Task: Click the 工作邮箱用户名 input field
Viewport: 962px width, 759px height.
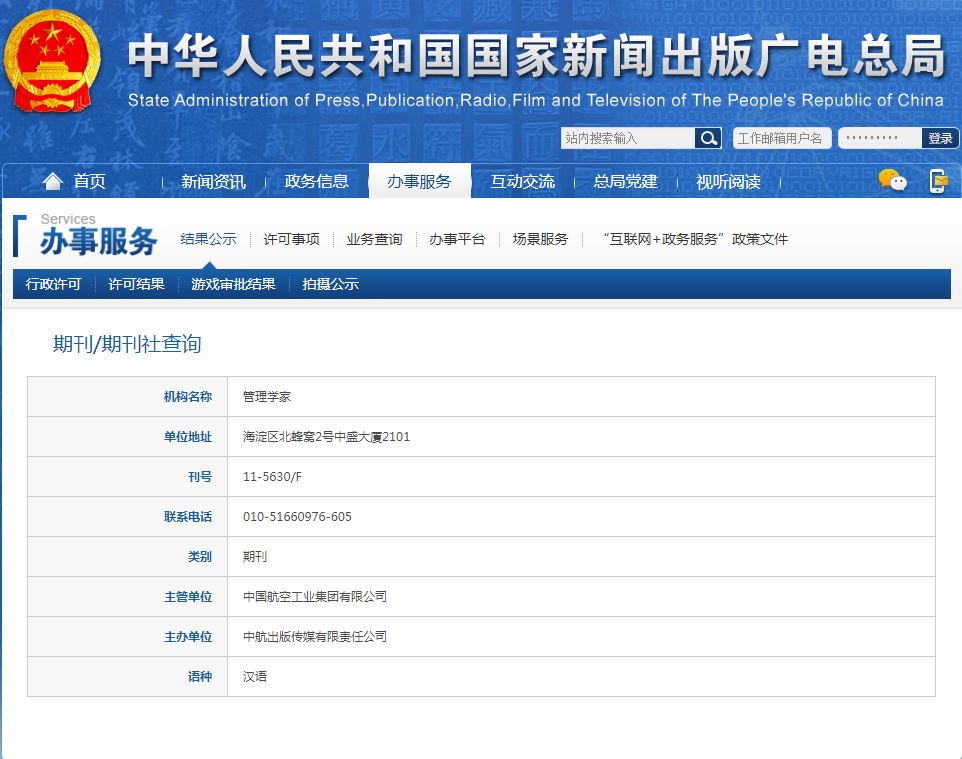Action: 782,138
